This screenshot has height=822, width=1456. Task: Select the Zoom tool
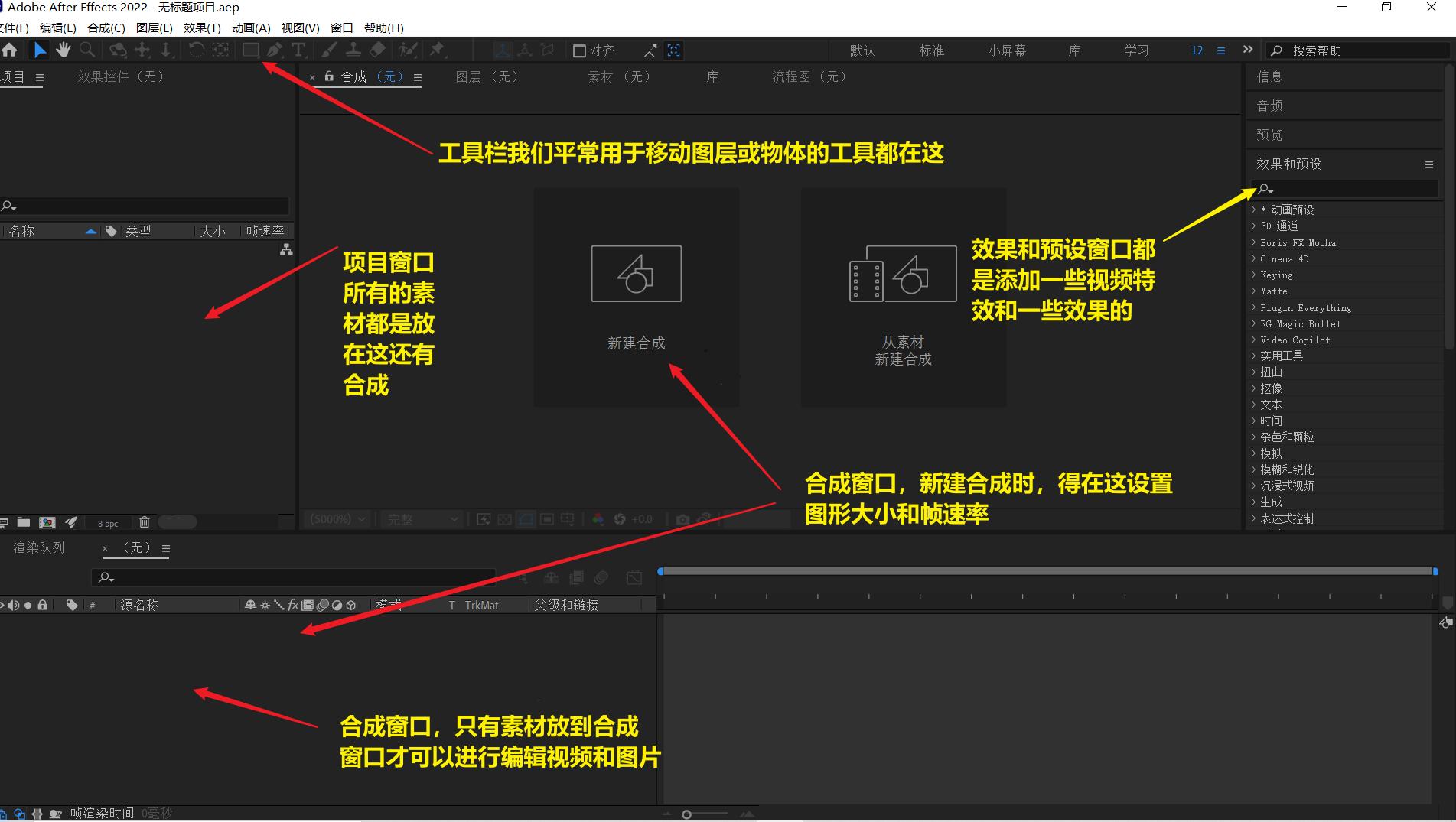[87, 50]
